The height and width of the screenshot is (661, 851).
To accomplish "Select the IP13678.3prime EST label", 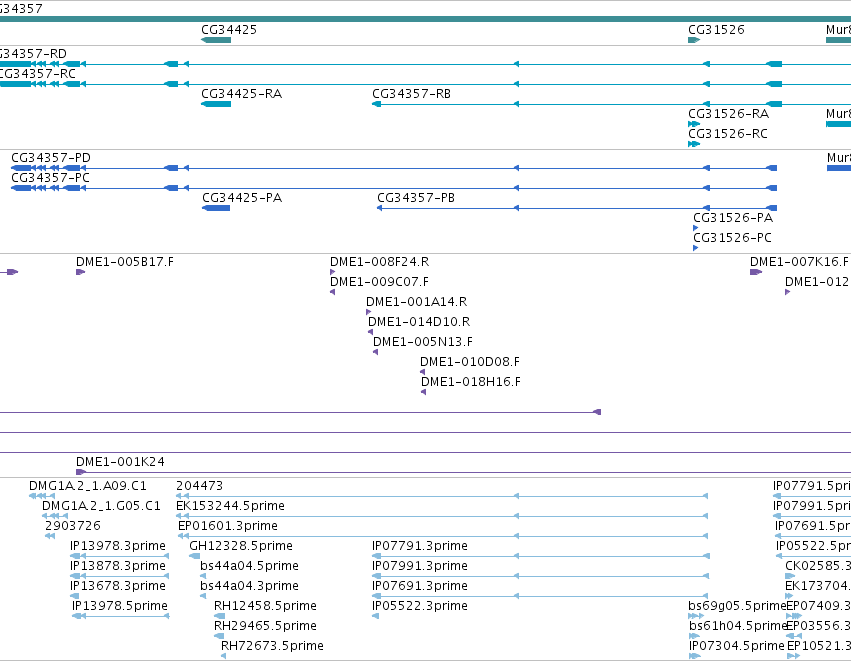I will tap(118, 587).
